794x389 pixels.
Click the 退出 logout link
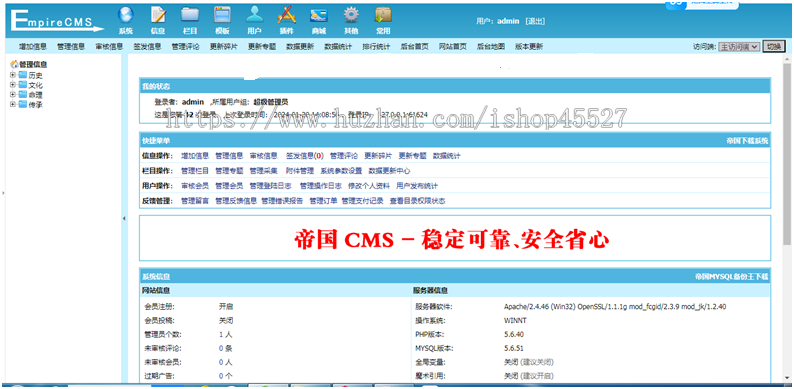[x=535, y=21]
